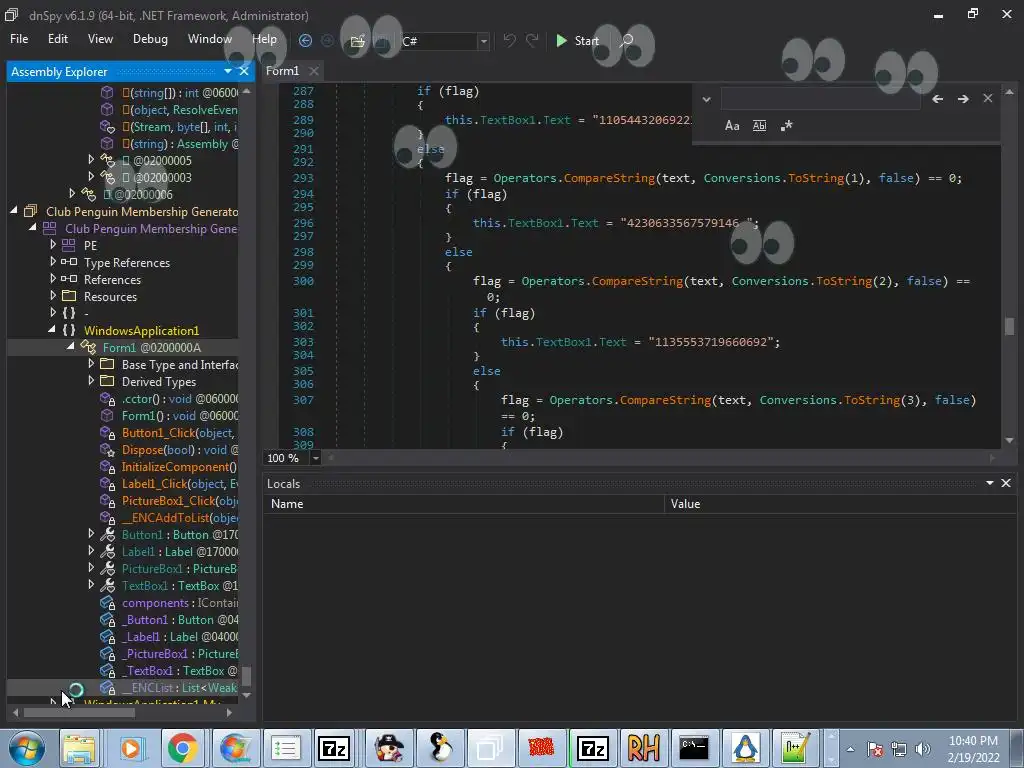
Task: Switch to the Form1 editor tab
Action: (282, 71)
